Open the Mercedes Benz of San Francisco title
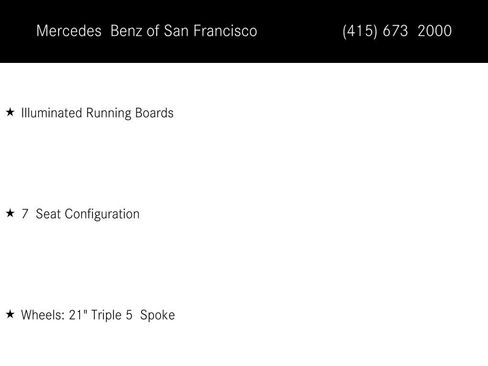 147,31
